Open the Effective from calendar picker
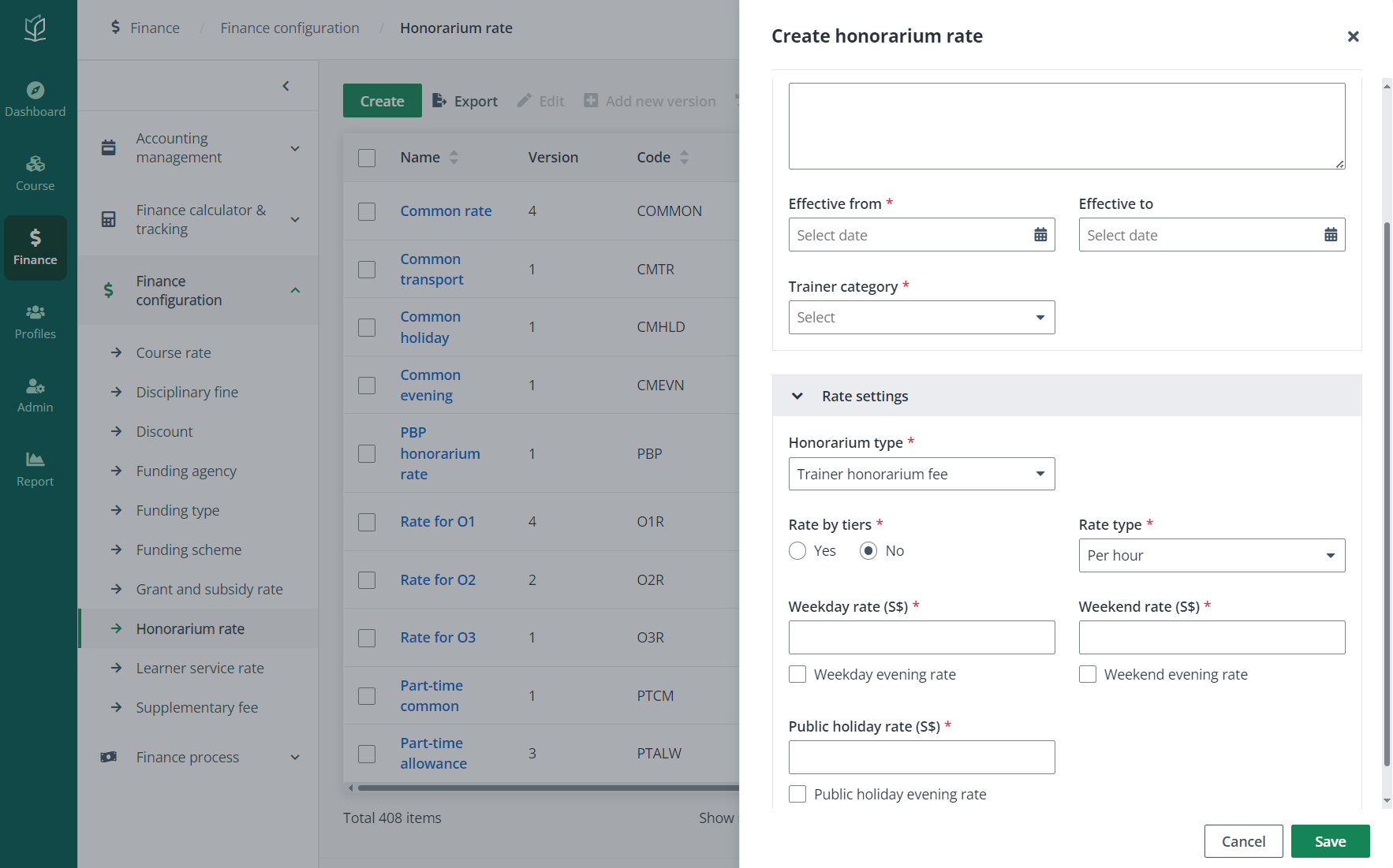The image size is (1393, 868). (x=1040, y=235)
